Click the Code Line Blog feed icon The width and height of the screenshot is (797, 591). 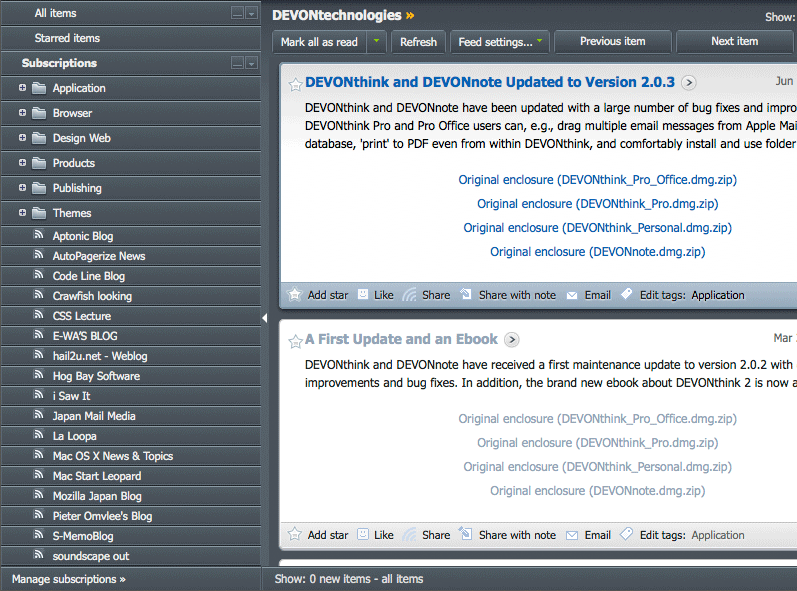[39, 274]
